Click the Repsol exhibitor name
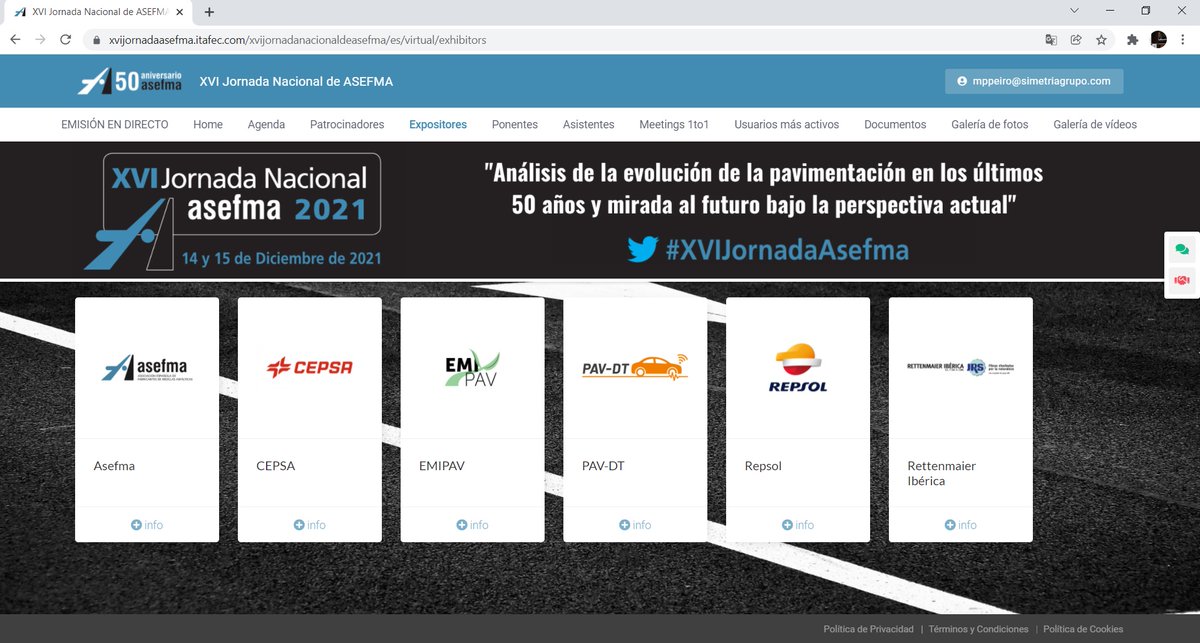This screenshot has height=643, width=1200. pyautogui.click(x=763, y=466)
